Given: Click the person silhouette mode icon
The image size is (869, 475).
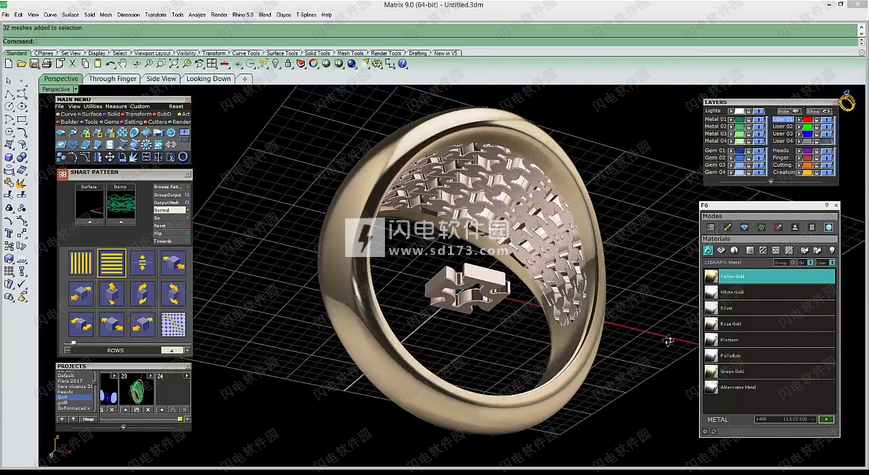Looking at the screenshot, I should point(795,227).
